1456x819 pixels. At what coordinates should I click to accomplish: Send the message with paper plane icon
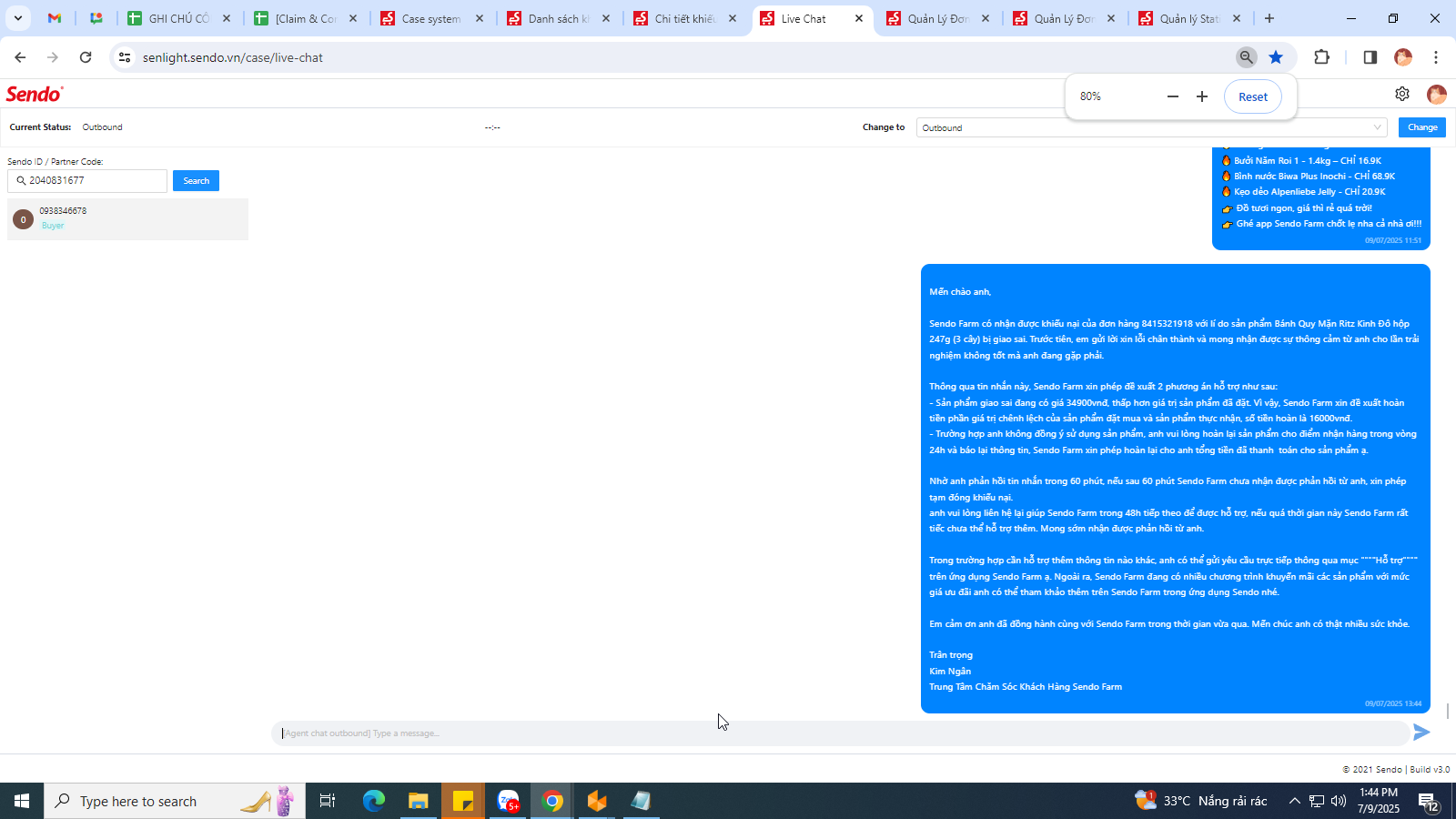pos(1421,733)
